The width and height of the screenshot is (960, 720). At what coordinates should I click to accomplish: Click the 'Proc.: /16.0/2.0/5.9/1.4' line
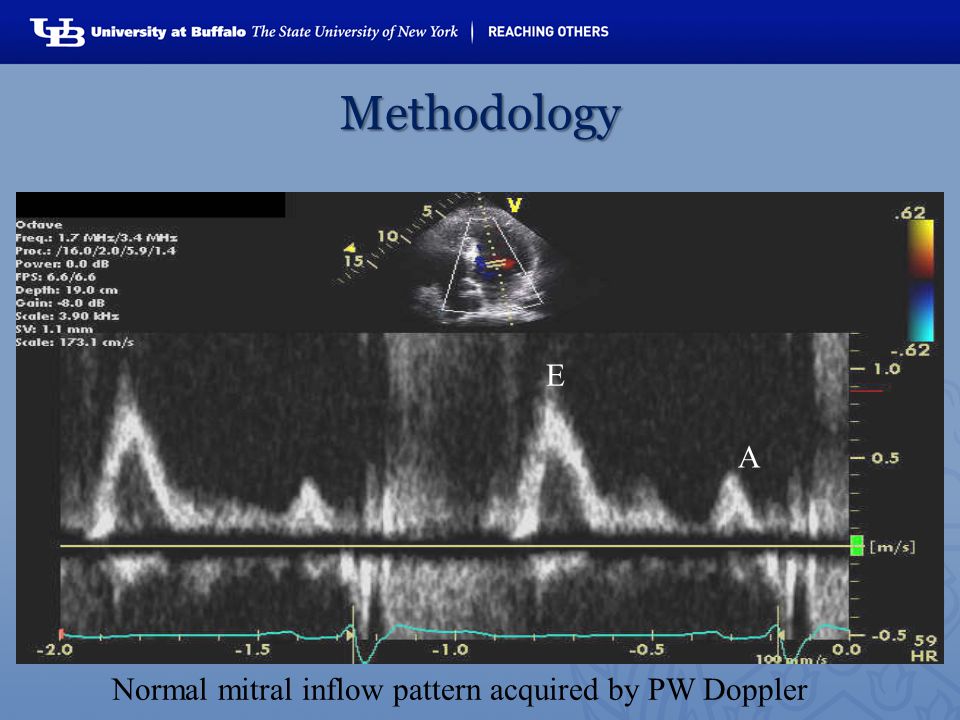(x=96, y=251)
